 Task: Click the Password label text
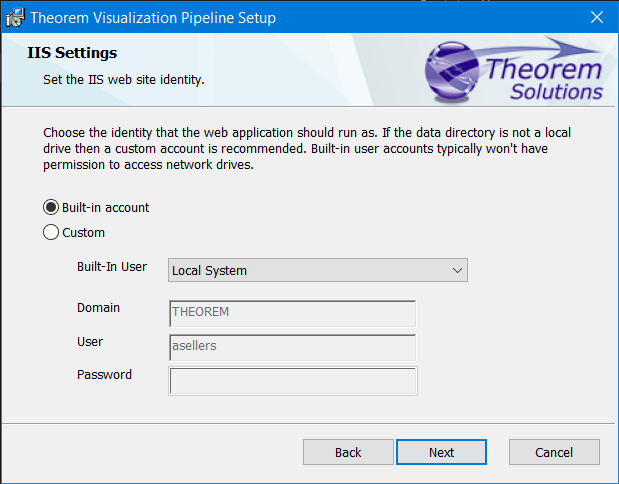click(104, 375)
